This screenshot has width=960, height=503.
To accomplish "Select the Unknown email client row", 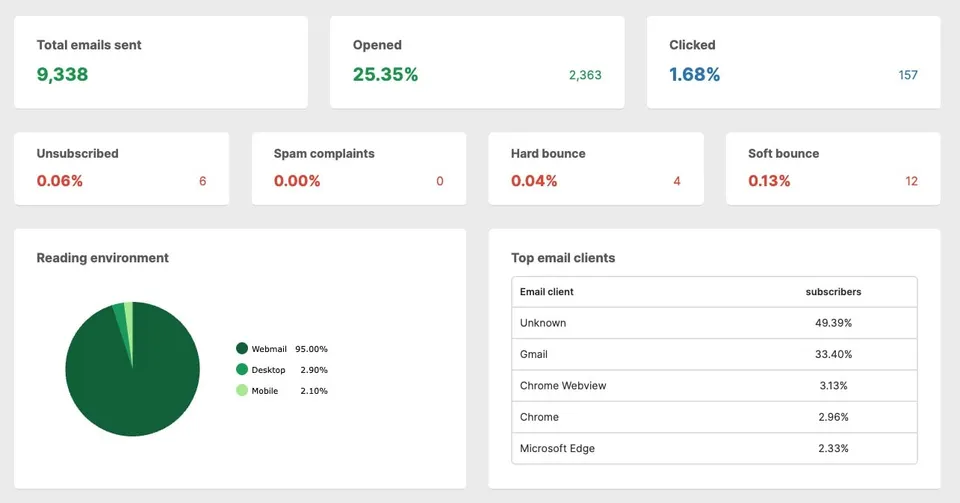I will pyautogui.click(x=714, y=323).
